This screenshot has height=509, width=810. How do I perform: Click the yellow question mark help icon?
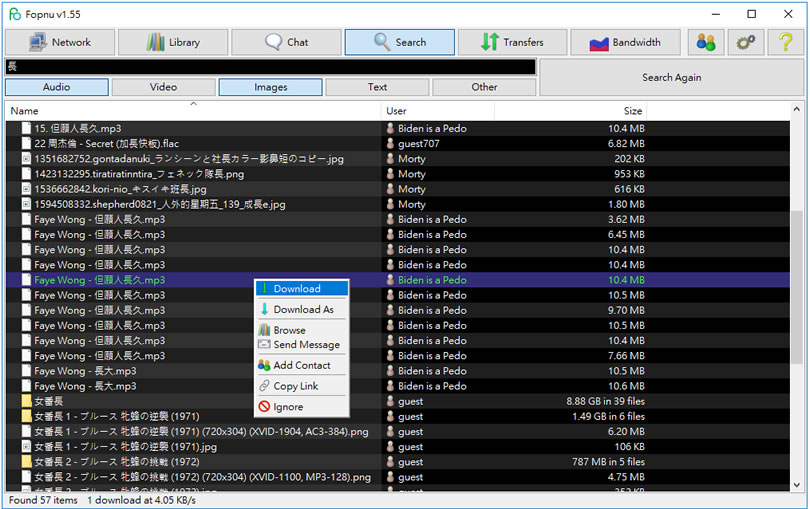coord(786,42)
